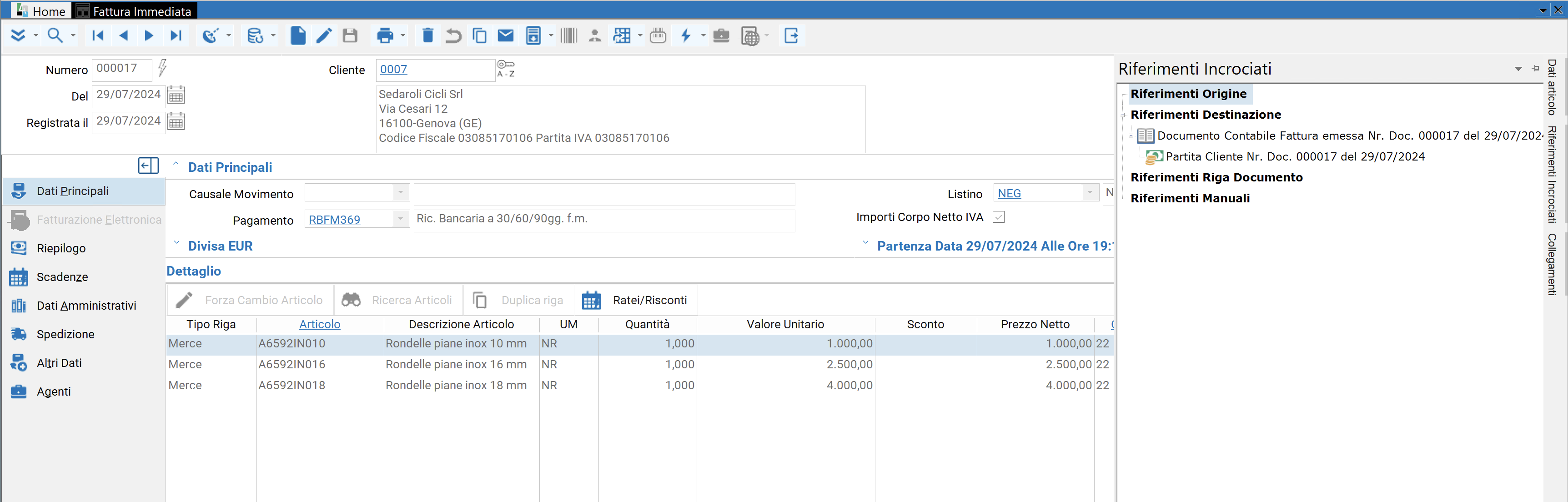Expand the Divisa EUR section
The image size is (1568, 502).
176,243
